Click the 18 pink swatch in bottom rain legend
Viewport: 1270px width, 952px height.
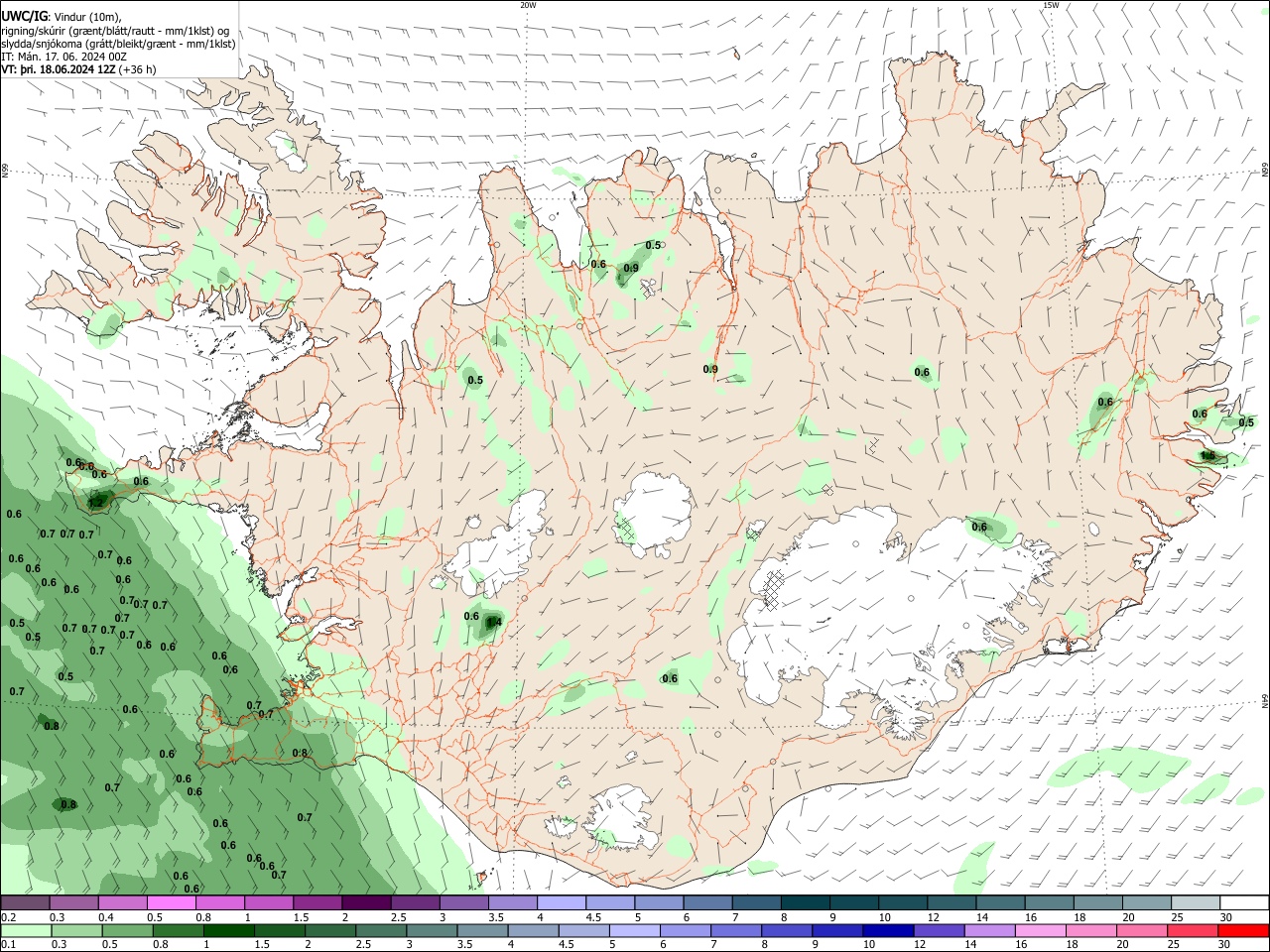pyautogui.click(x=1091, y=931)
